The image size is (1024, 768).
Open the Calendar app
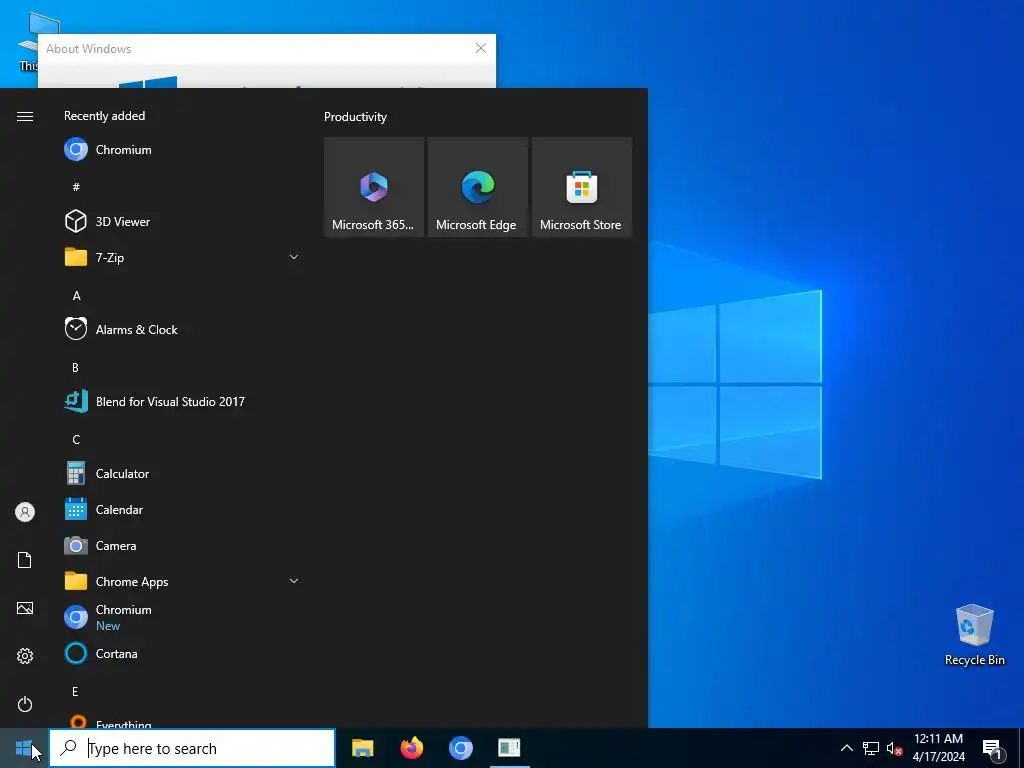pyautogui.click(x=183, y=509)
